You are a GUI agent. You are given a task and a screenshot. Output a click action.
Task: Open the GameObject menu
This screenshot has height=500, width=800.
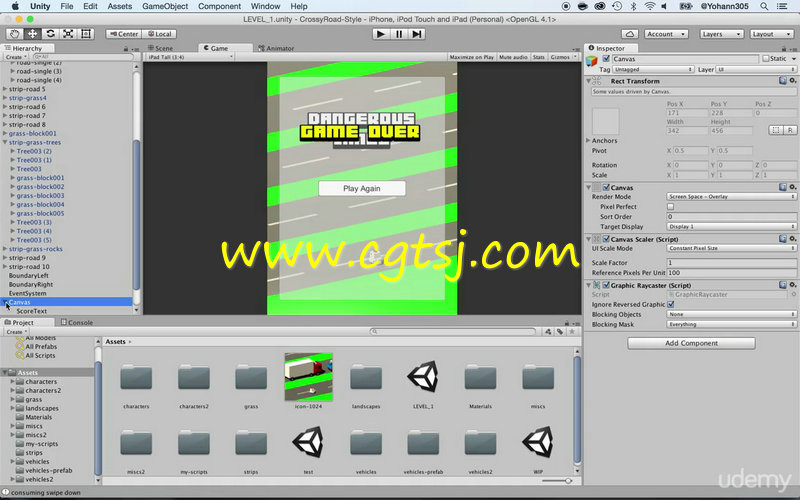coord(165,6)
